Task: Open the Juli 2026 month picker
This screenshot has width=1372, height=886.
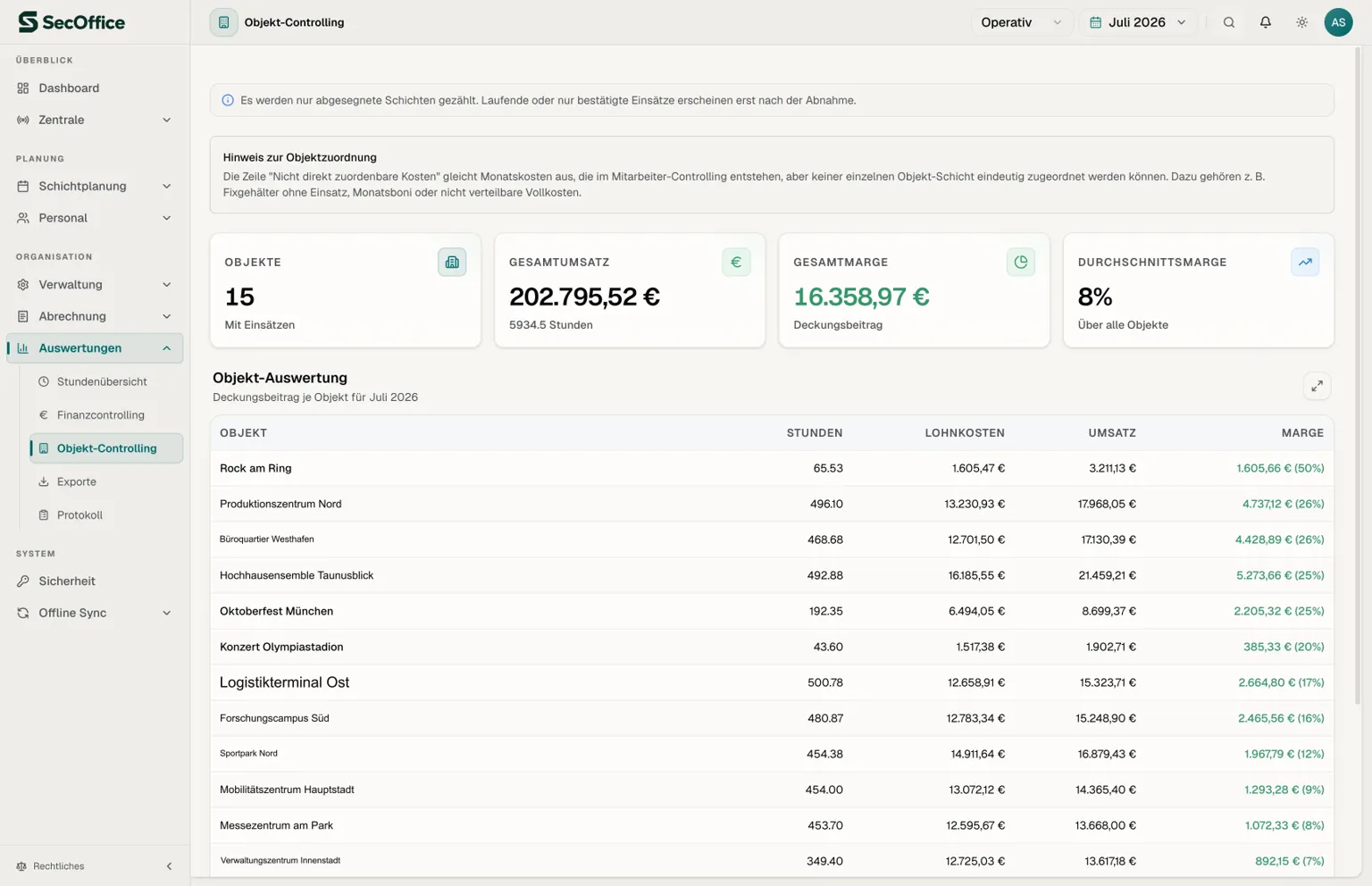Action: tap(1138, 22)
